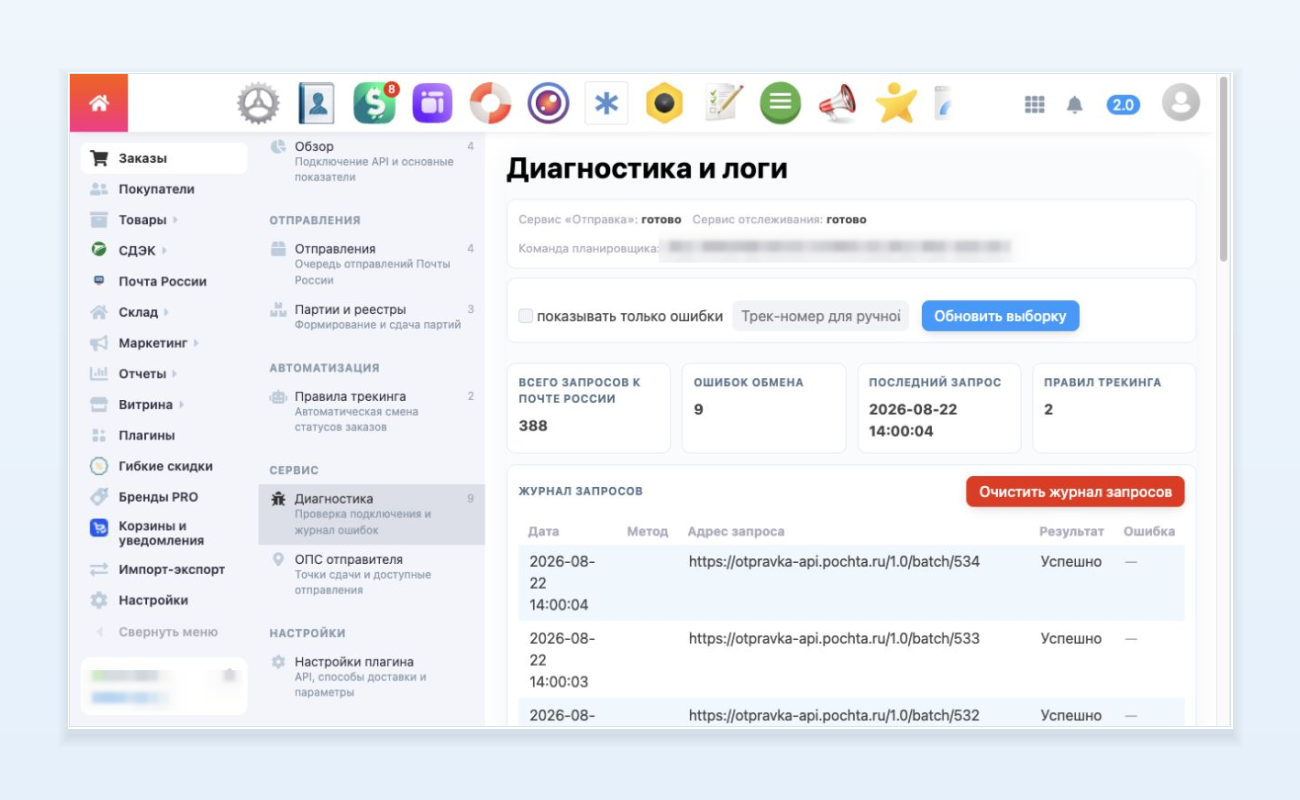Click the 2.0 version badge
The width and height of the screenshot is (1300, 800).
[1123, 104]
